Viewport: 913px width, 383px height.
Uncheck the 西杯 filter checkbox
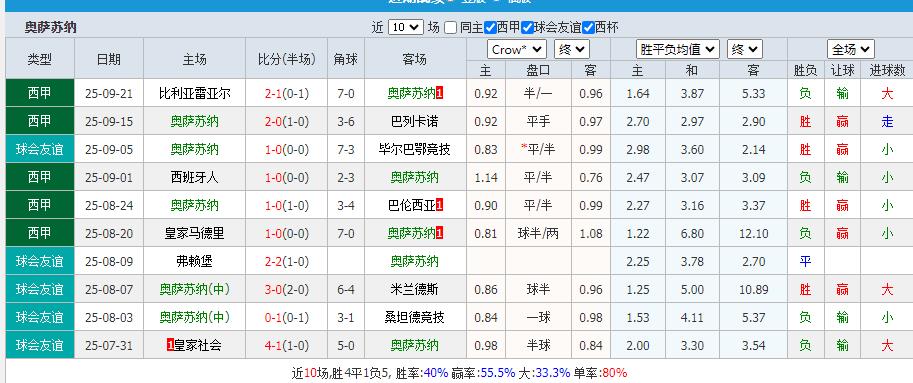pyautogui.click(x=588, y=27)
